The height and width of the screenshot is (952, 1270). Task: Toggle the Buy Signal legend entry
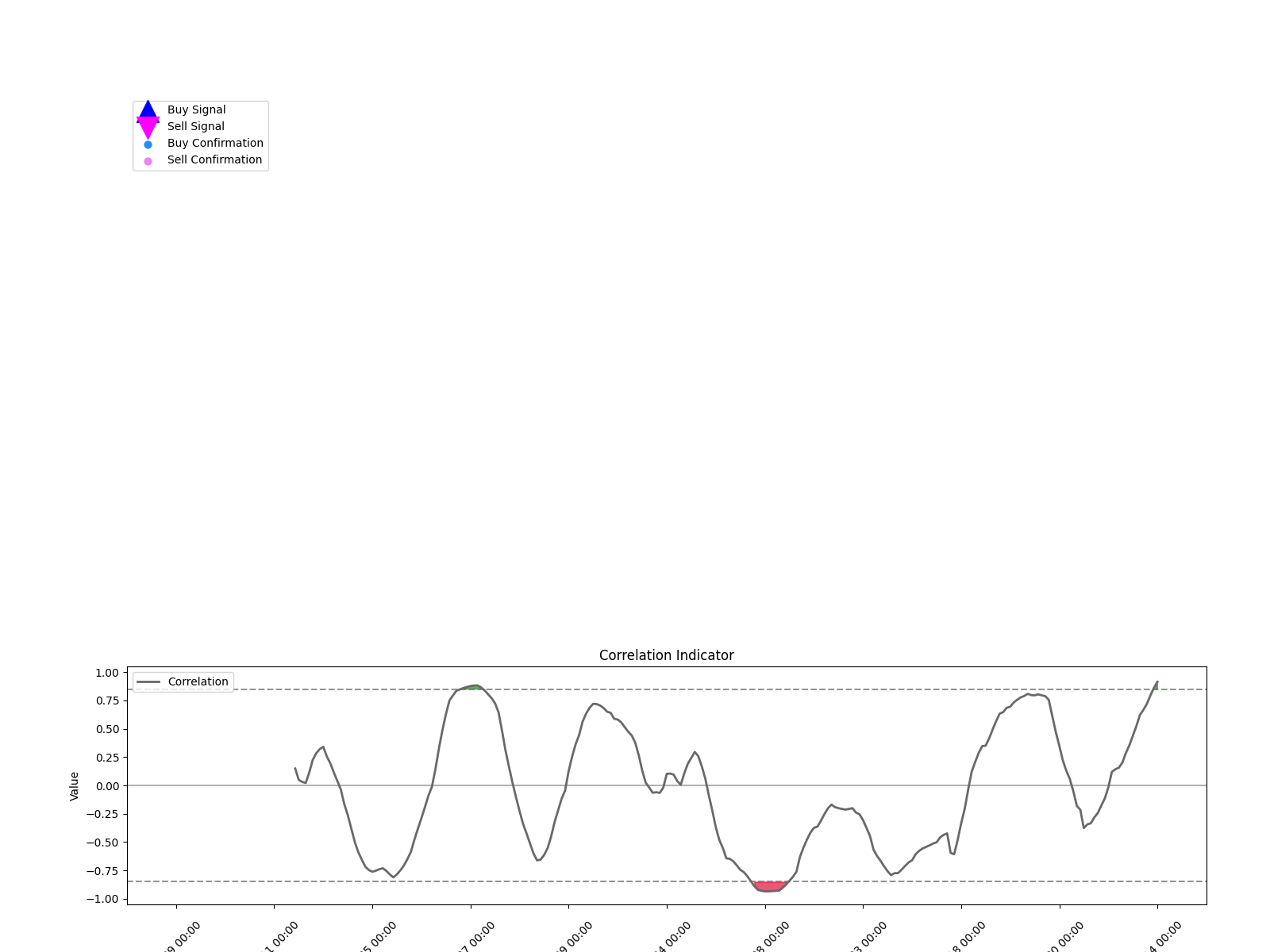pyautogui.click(x=195, y=109)
